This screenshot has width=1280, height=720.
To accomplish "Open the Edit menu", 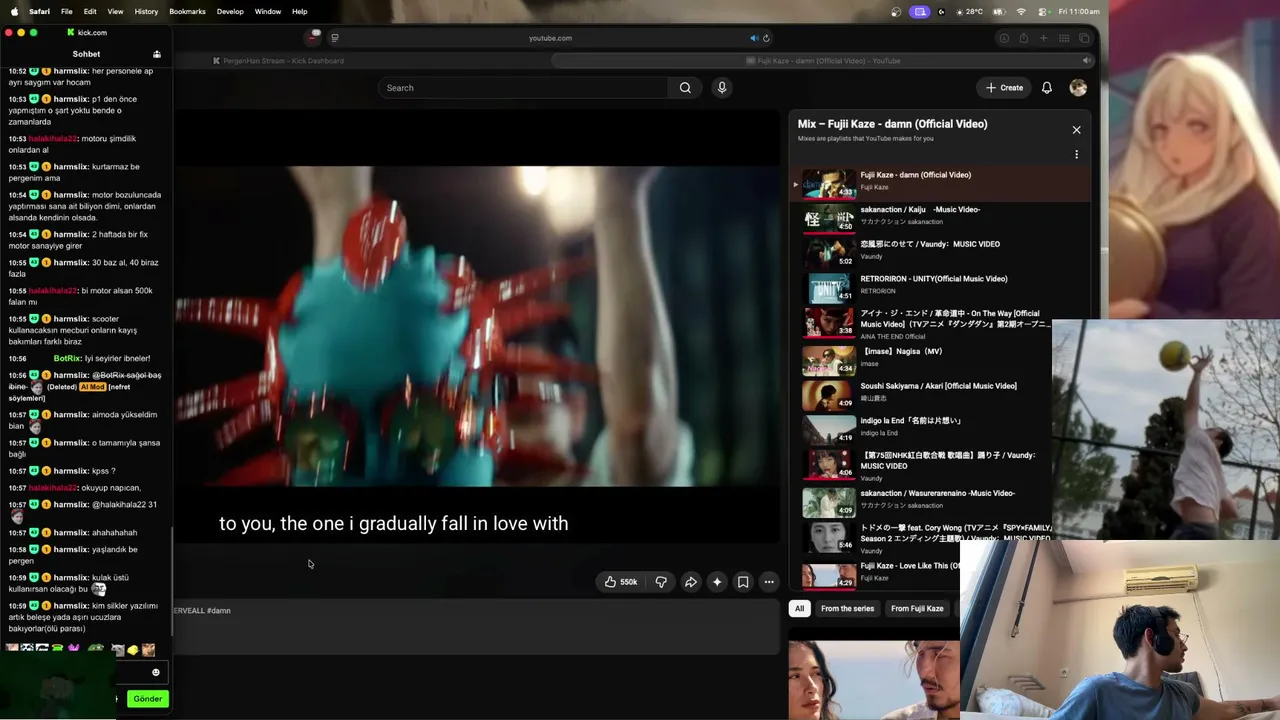I will 90,11.
